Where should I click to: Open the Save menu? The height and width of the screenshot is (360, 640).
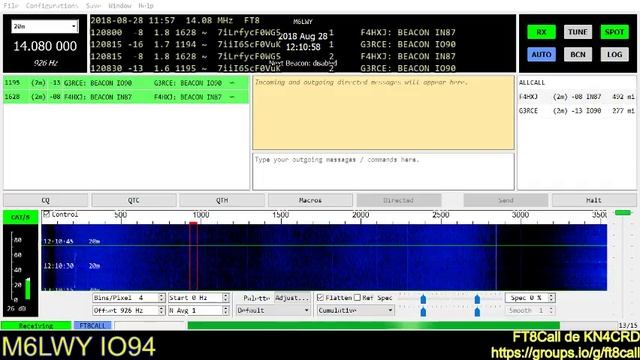click(93, 6)
